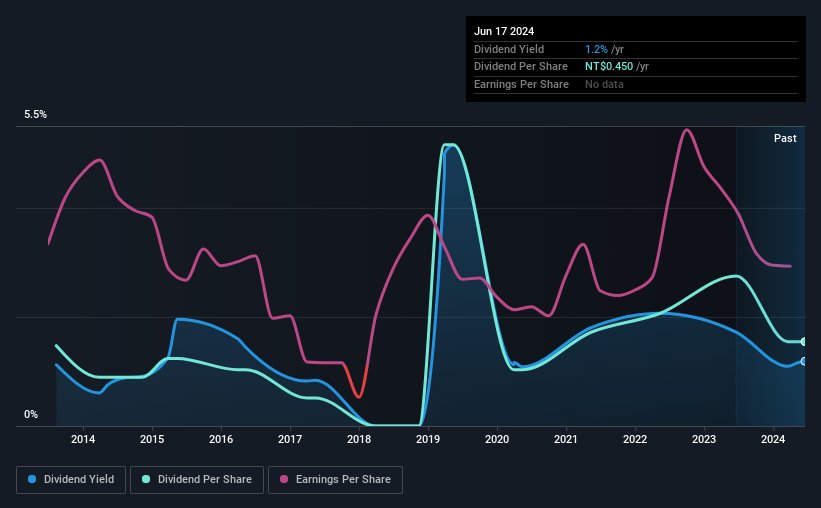Click the 2016 x-axis year label

(x=221, y=439)
